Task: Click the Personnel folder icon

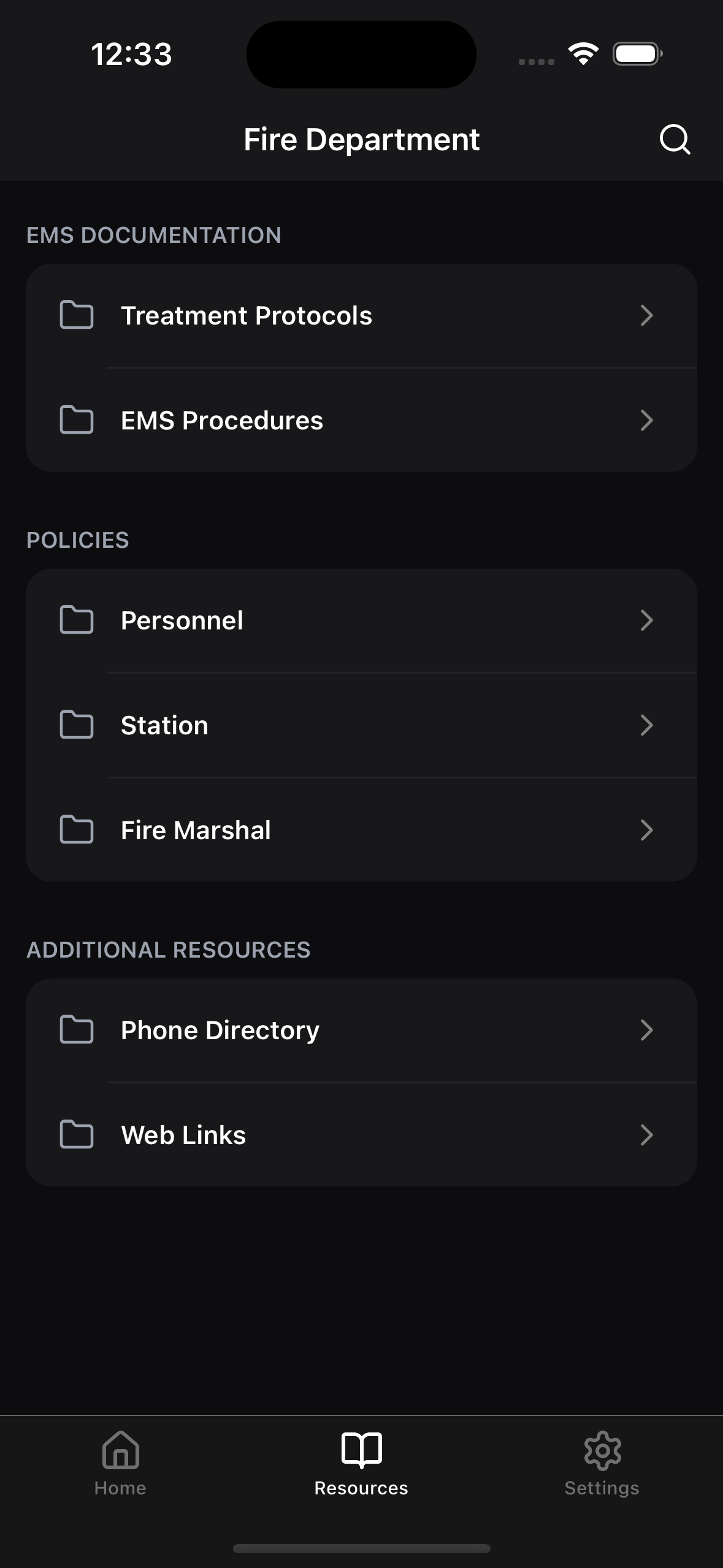Action: 77,620
